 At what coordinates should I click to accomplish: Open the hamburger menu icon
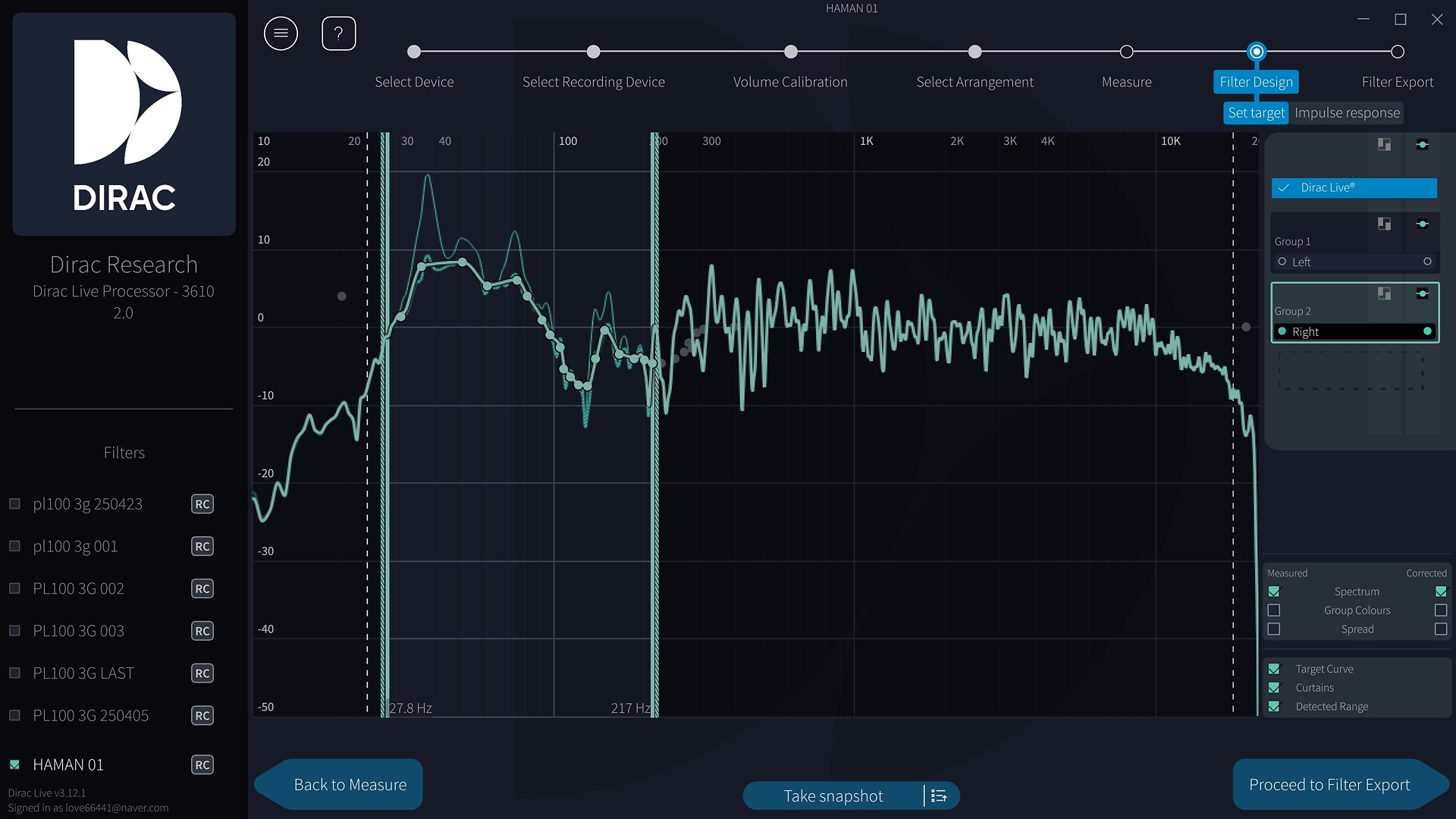click(281, 33)
